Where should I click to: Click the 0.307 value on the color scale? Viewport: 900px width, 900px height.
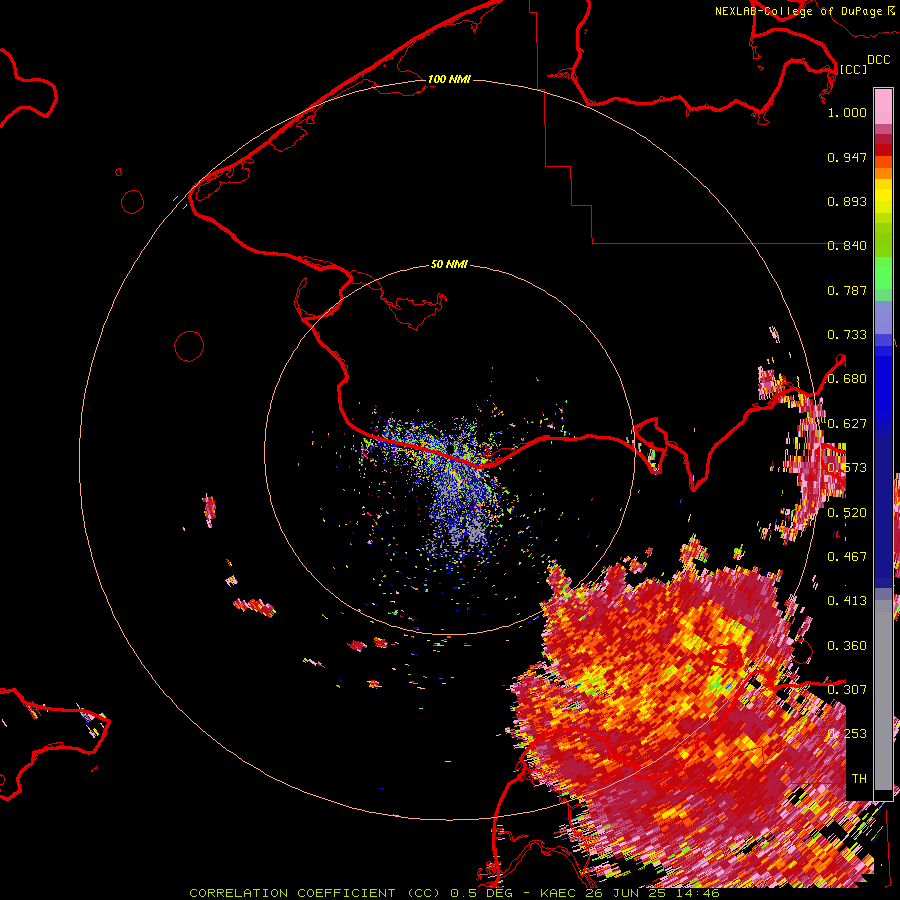(x=847, y=690)
